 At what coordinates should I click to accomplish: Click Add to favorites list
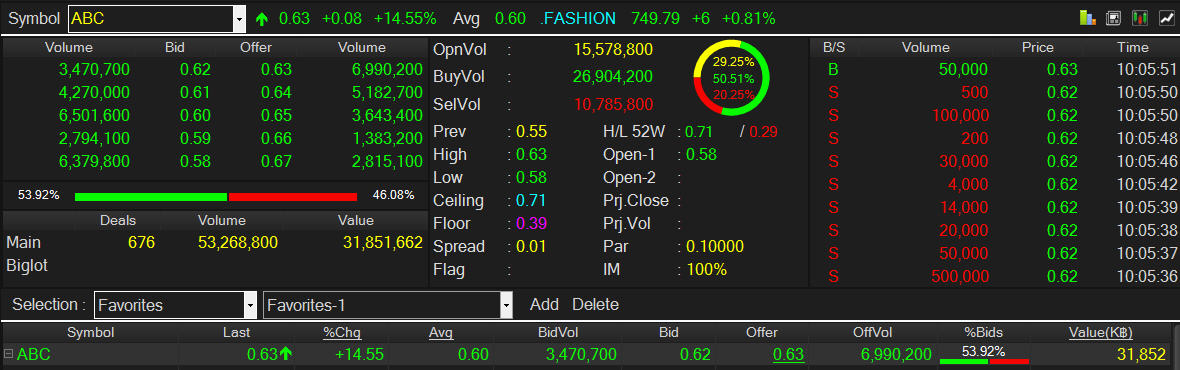(544, 305)
